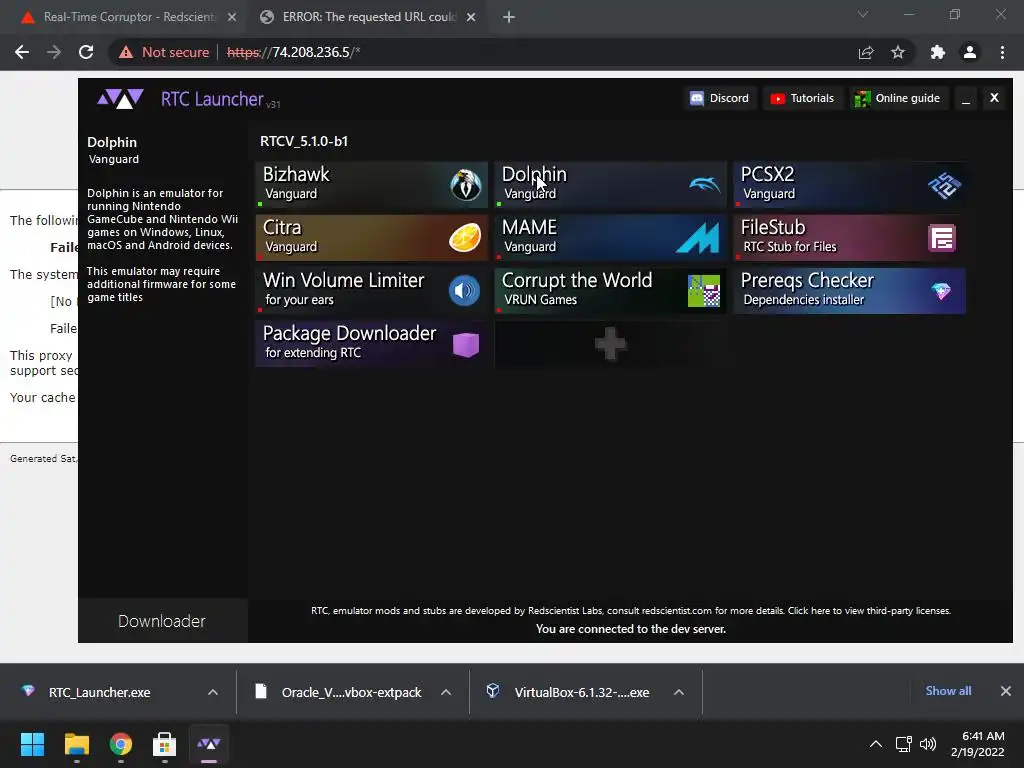Open the network tray icon
Screen dimensions: 1024x768
click(x=904, y=744)
